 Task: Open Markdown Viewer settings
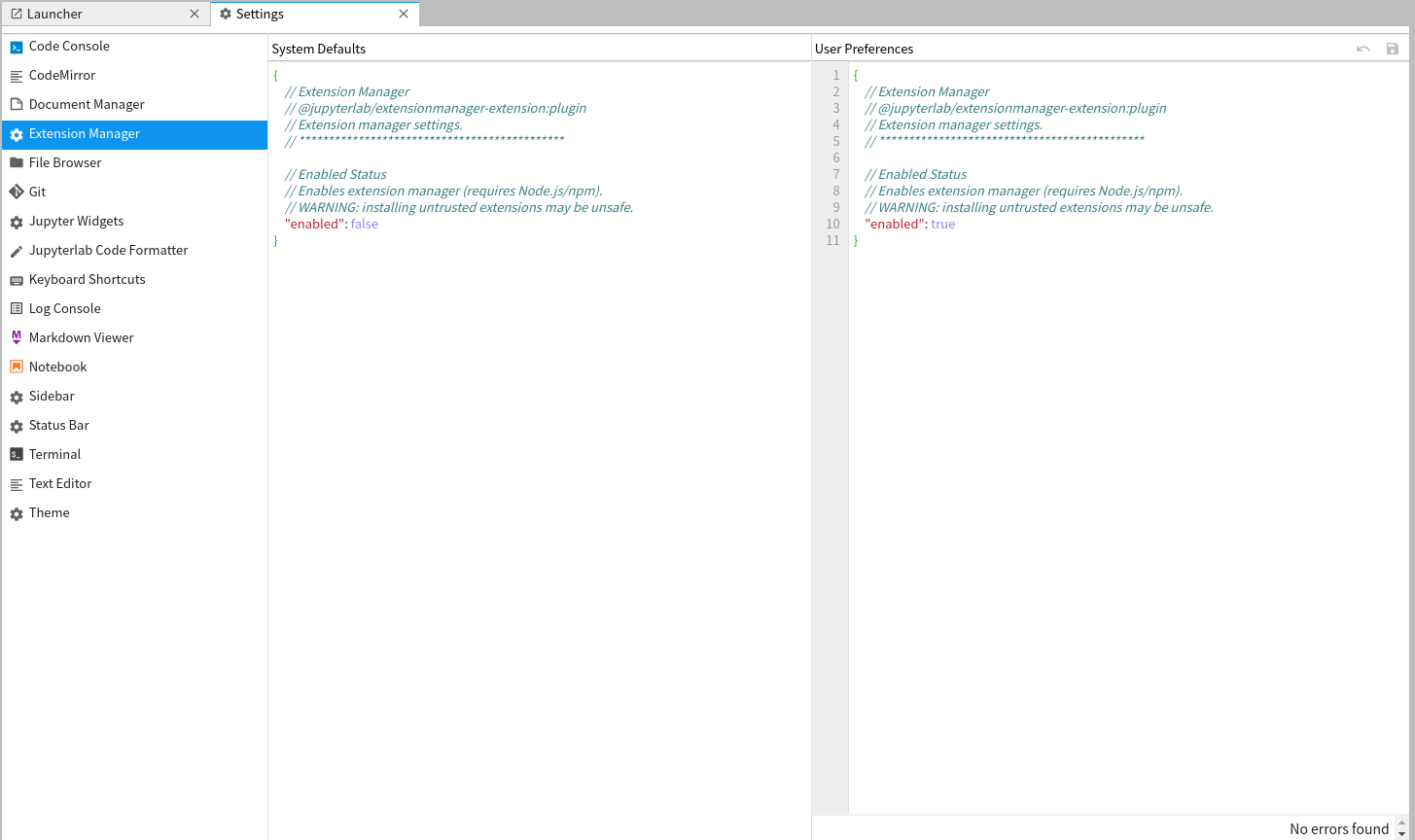click(134, 338)
